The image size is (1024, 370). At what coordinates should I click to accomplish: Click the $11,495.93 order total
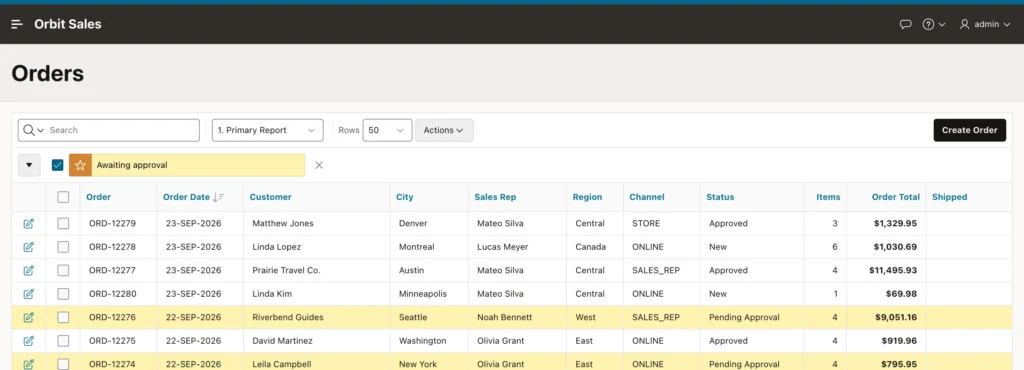click(893, 270)
